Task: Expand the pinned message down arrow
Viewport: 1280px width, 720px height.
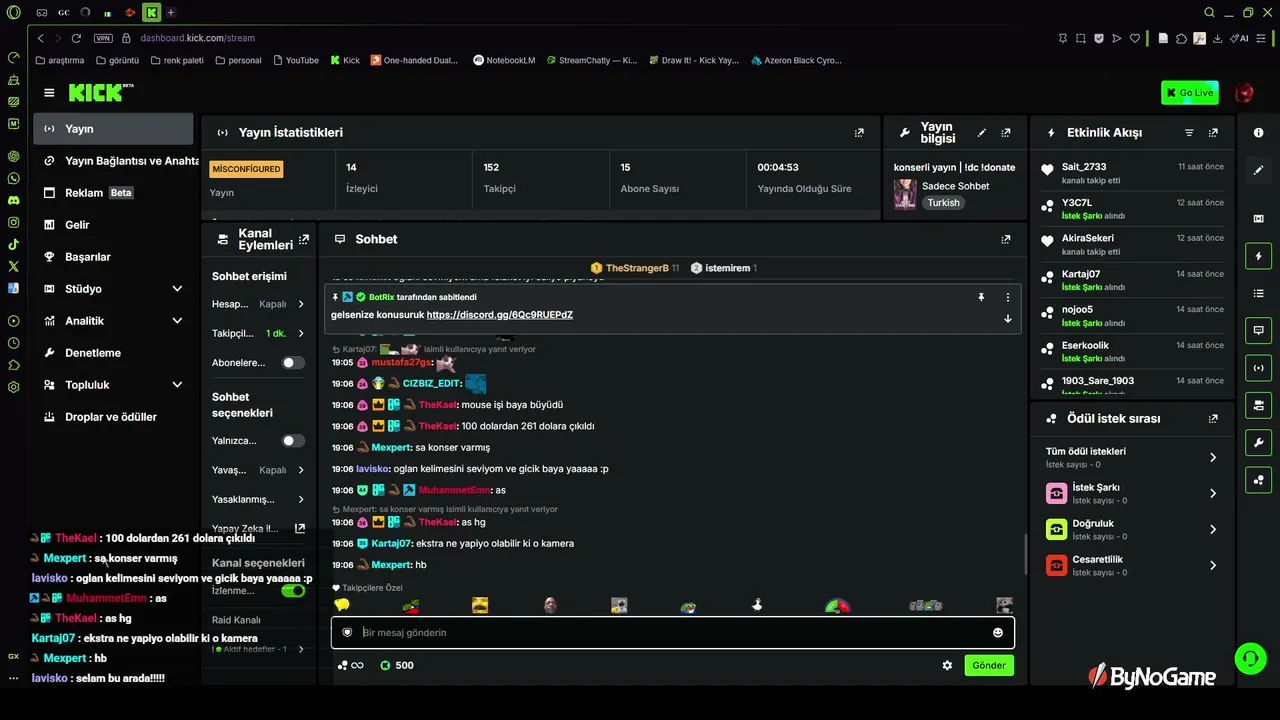Action: point(1007,319)
